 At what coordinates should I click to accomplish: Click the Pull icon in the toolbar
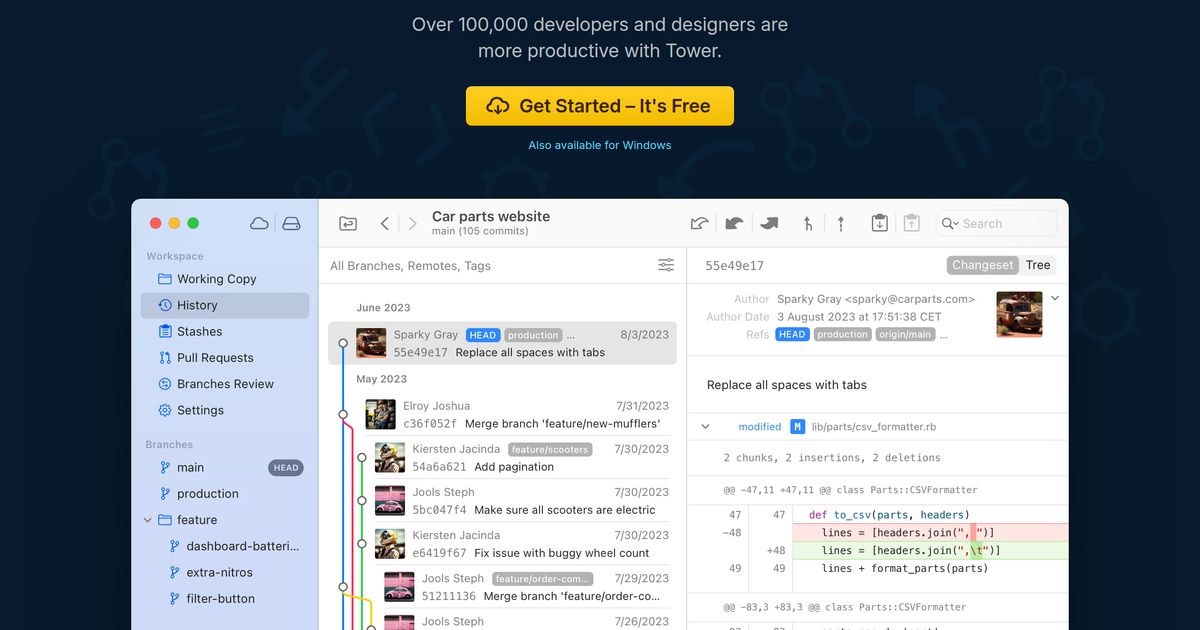pyautogui.click(x=733, y=223)
